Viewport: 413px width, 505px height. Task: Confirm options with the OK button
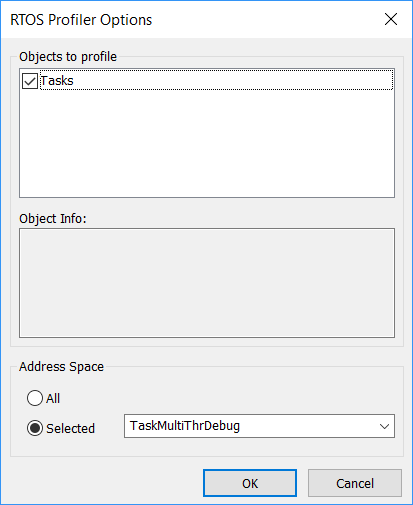(x=250, y=483)
